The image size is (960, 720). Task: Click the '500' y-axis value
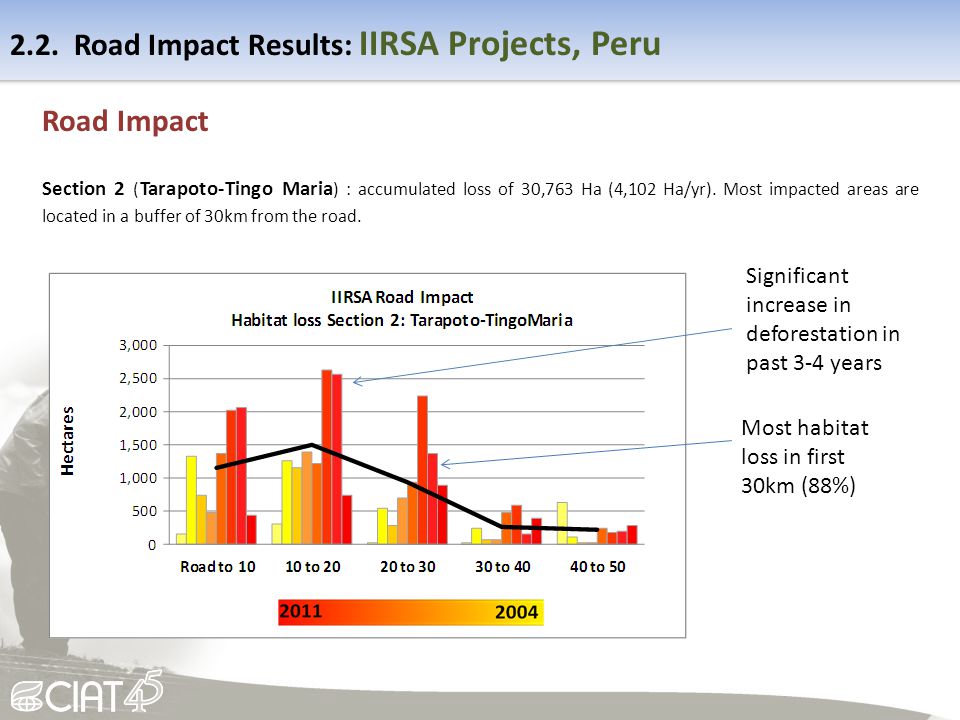point(144,511)
